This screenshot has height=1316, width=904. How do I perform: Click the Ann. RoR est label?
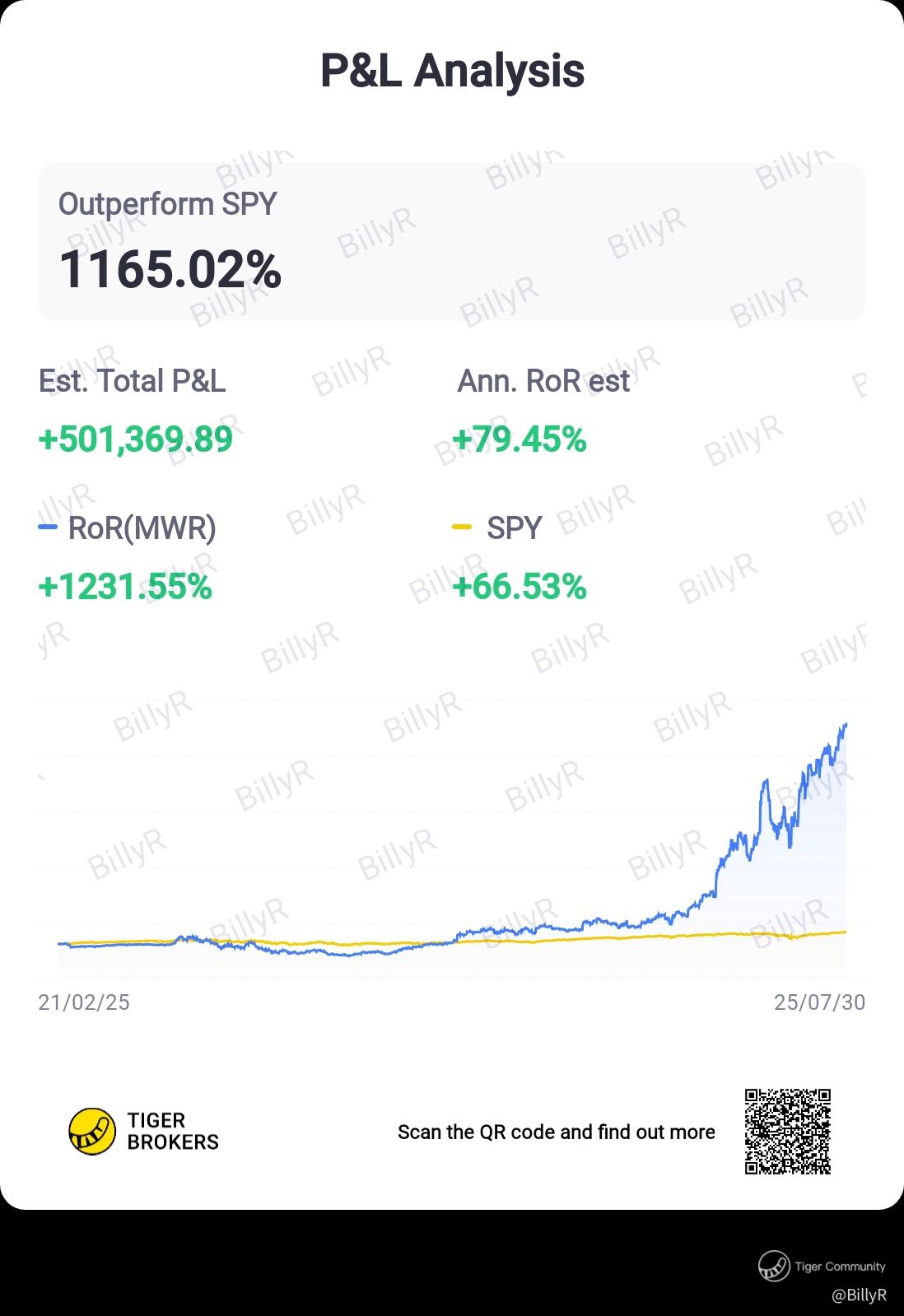pyautogui.click(x=543, y=381)
